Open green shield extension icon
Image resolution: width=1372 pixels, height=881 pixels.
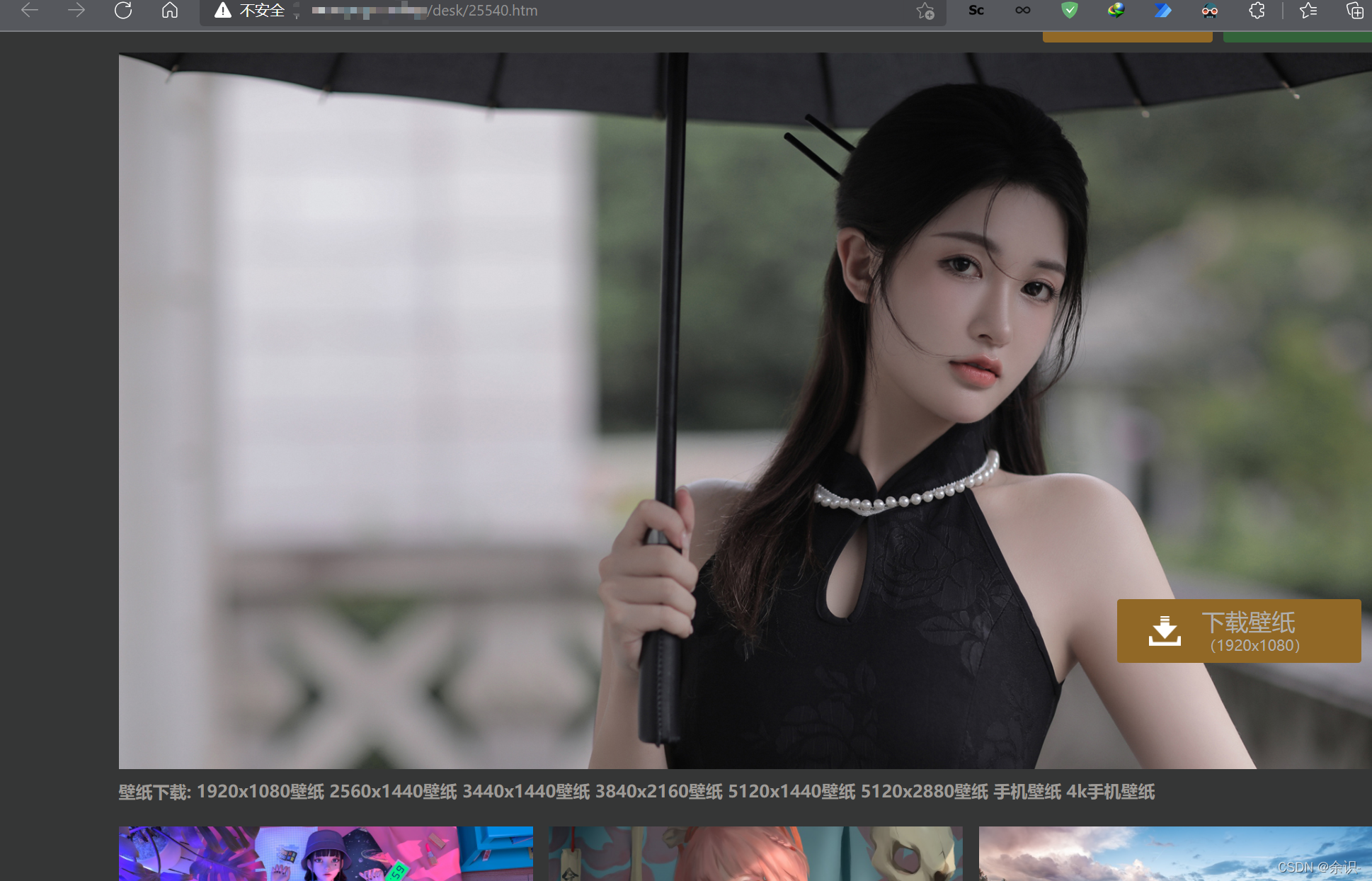(x=1070, y=11)
